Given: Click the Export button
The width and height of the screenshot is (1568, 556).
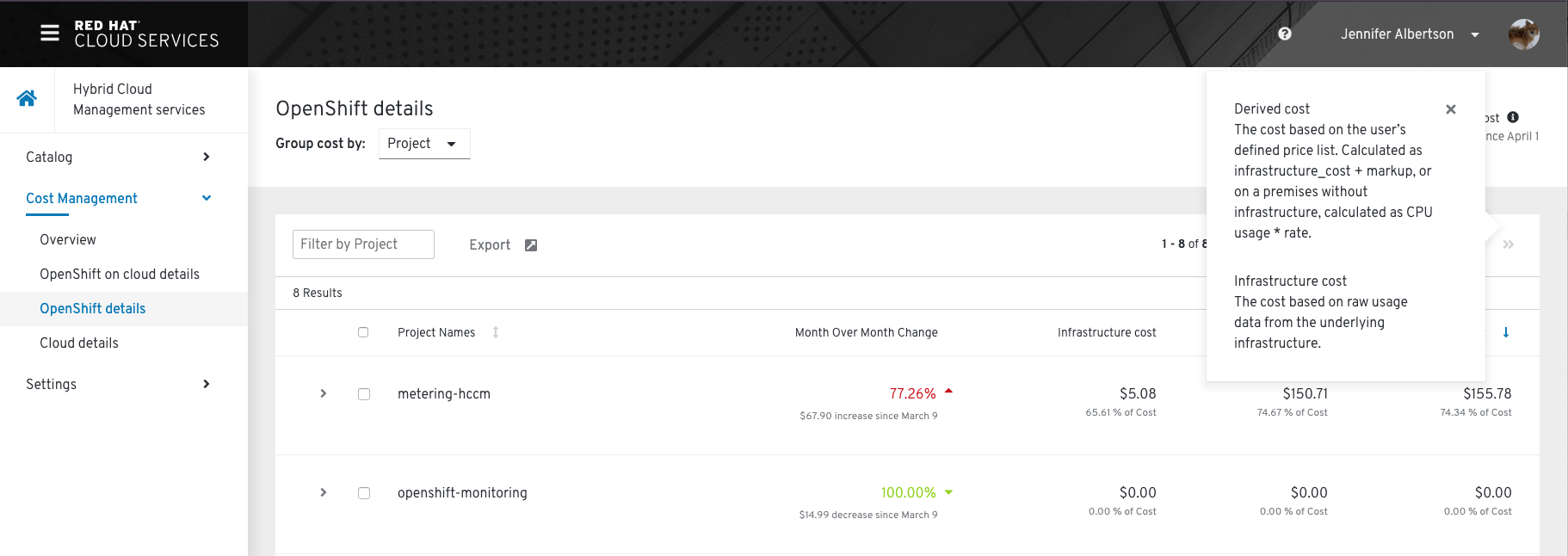Looking at the screenshot, I should pyautogui.click(x=503, y=245).
